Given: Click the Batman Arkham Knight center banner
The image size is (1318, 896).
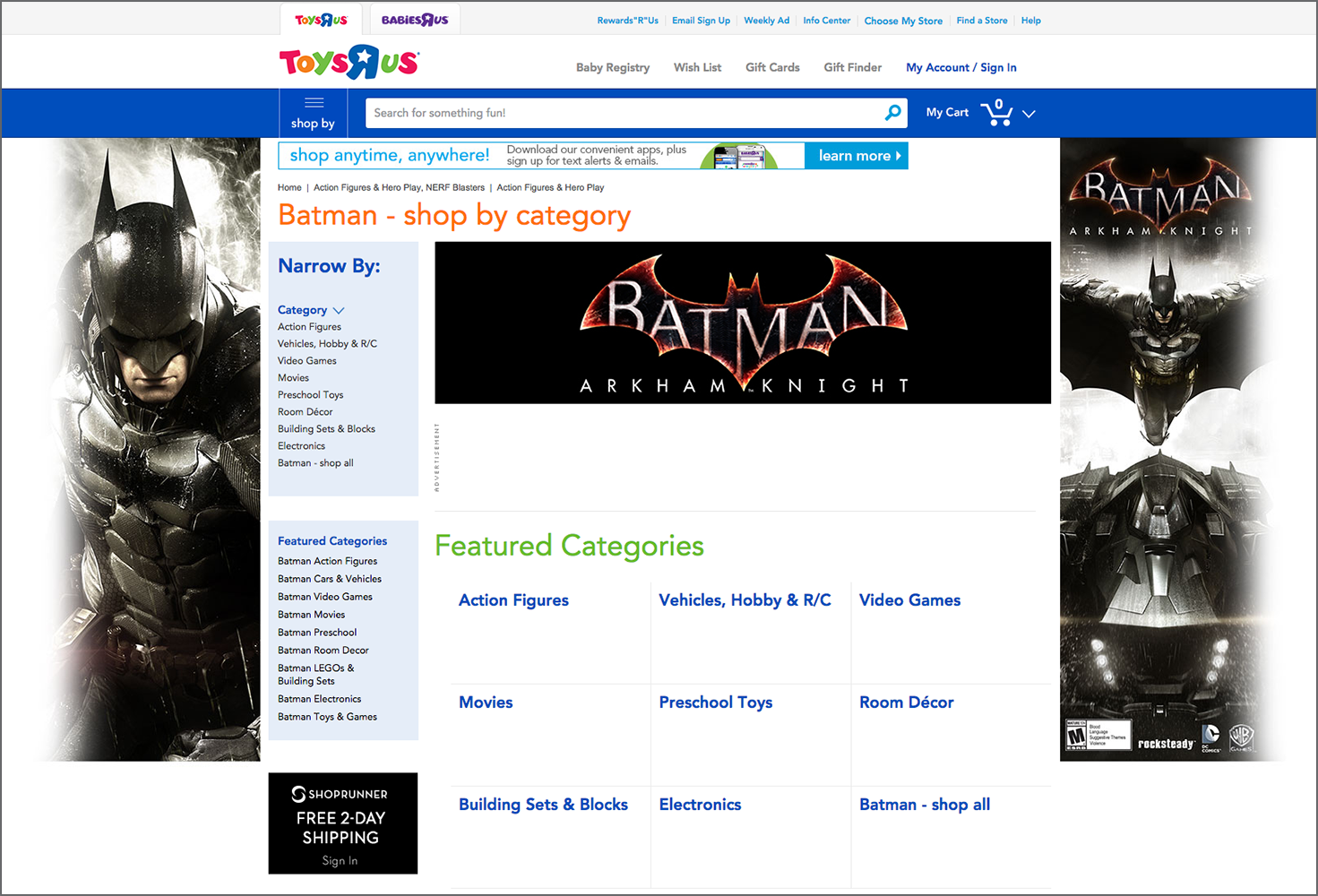Looking at the screenshot, I should pos(743,323).
